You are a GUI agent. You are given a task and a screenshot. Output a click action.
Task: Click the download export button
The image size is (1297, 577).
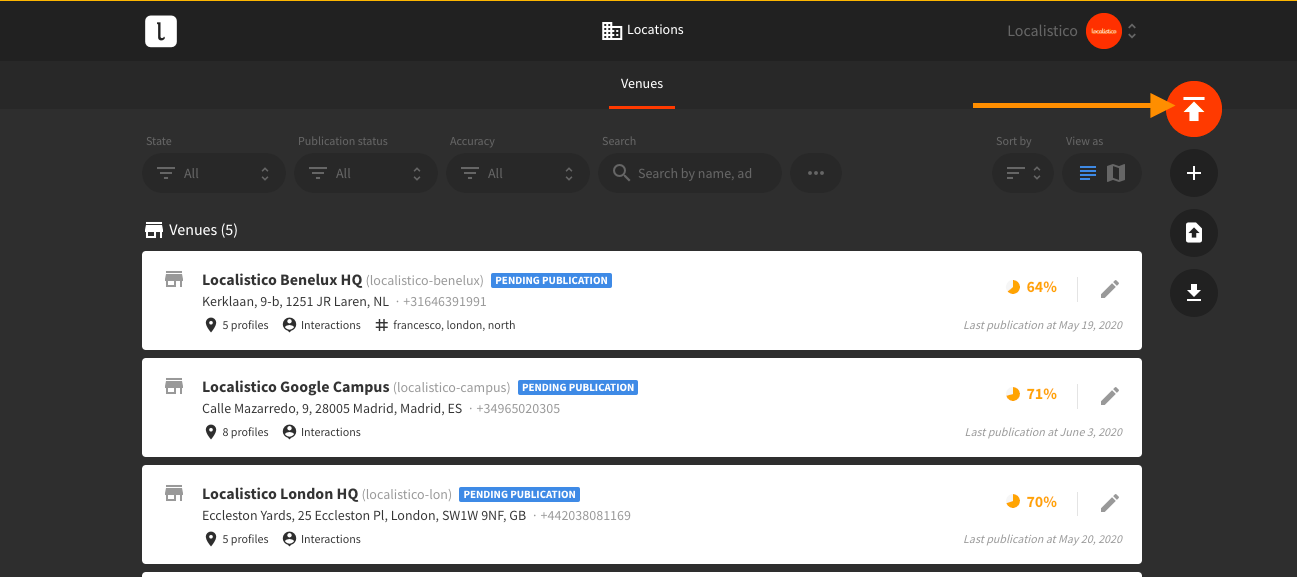point(1194,293)
